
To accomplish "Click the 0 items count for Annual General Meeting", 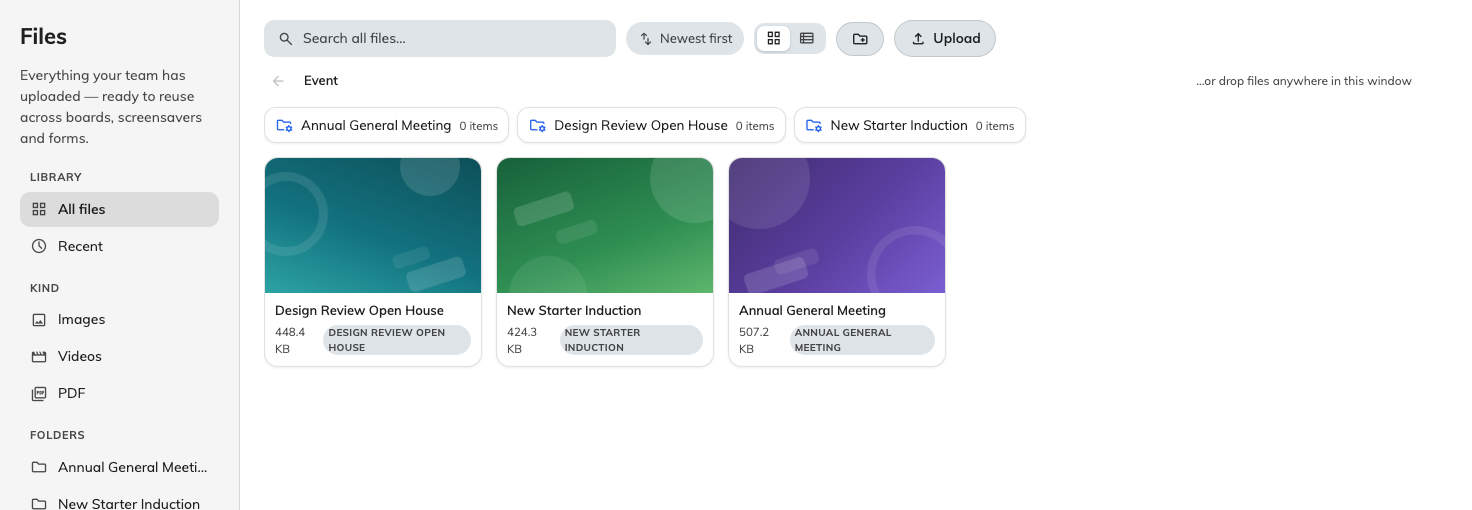I will (x=479, y=126).
